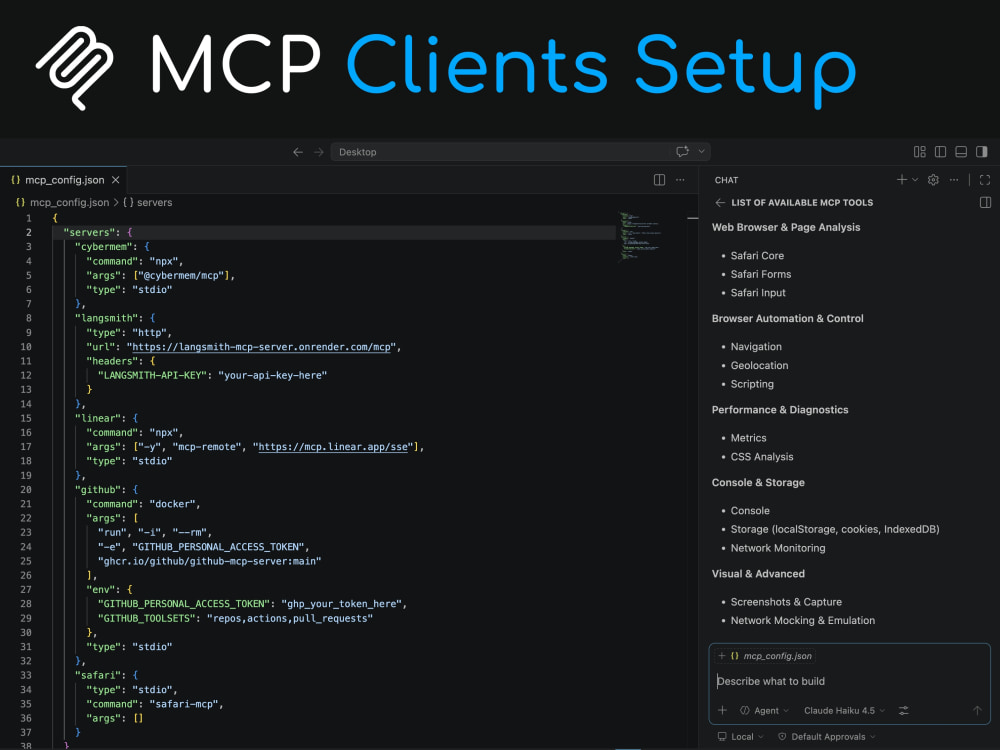Click the Web Browser & Page Analysis heading

click(x=786, y=227)
